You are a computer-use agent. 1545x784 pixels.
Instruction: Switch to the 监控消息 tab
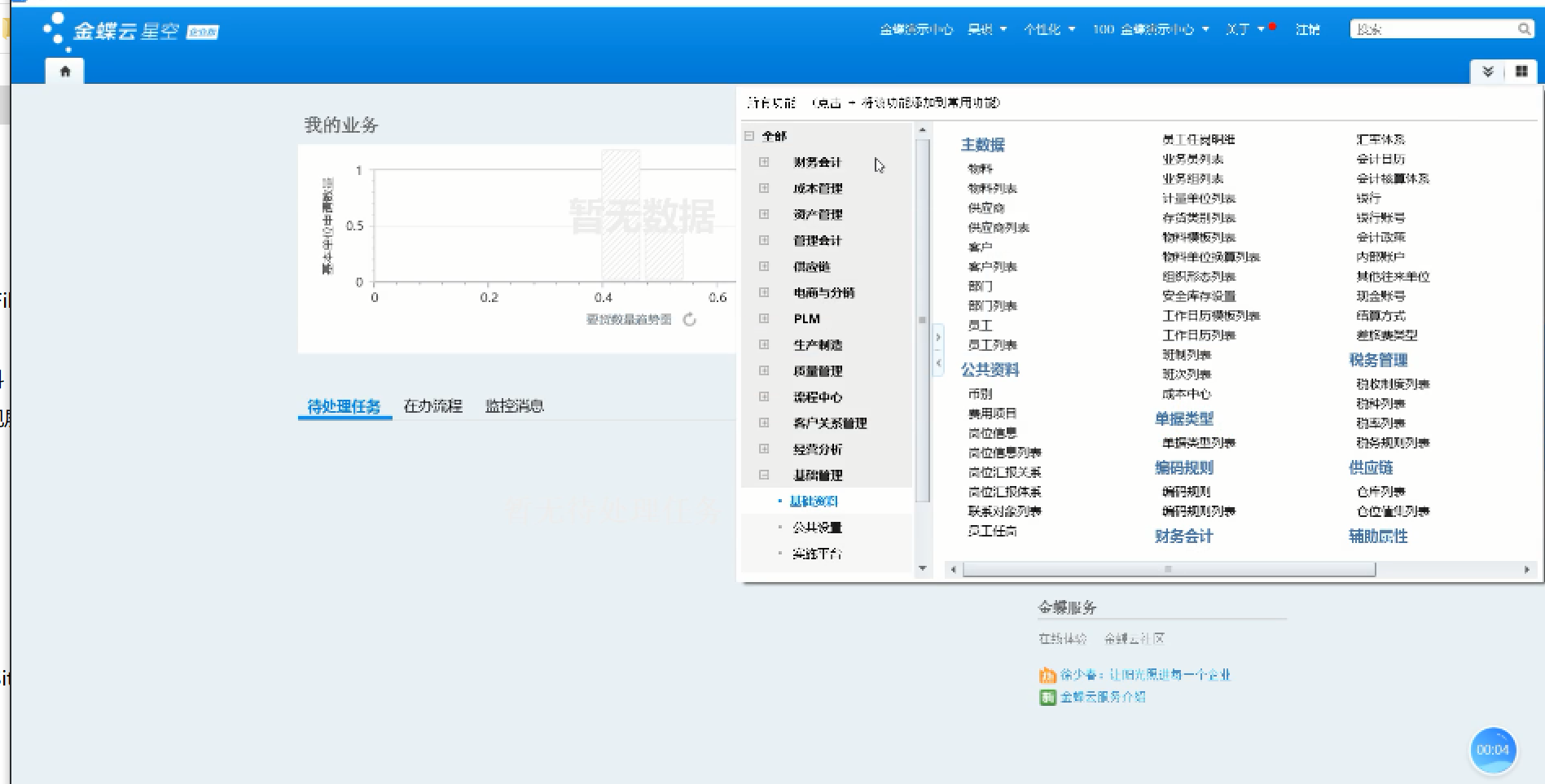coord(514,405)
